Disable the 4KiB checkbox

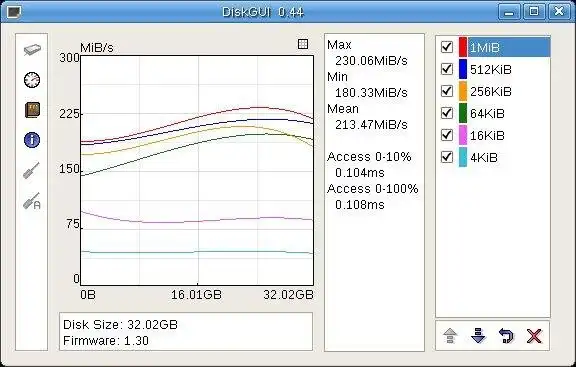[447, 157]
